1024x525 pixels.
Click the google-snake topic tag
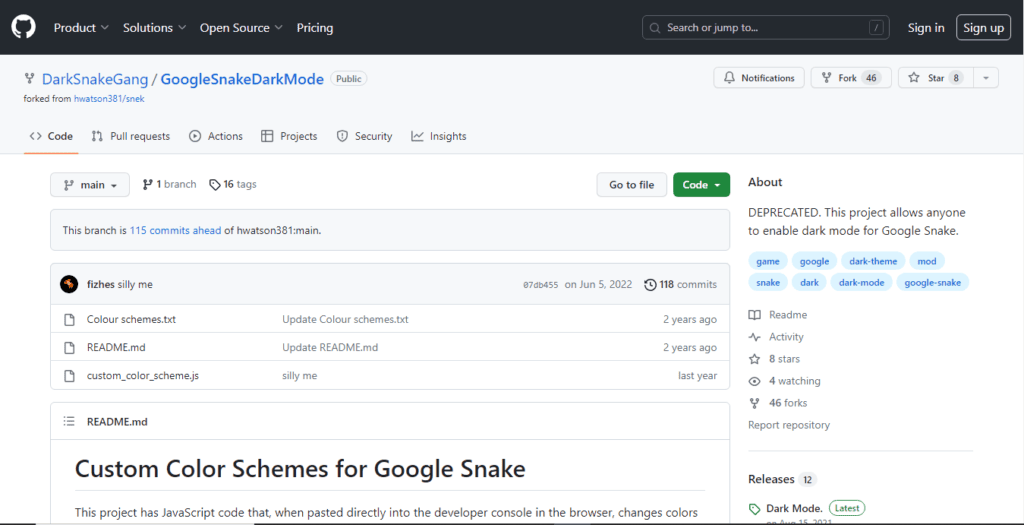tap(933, 282)
